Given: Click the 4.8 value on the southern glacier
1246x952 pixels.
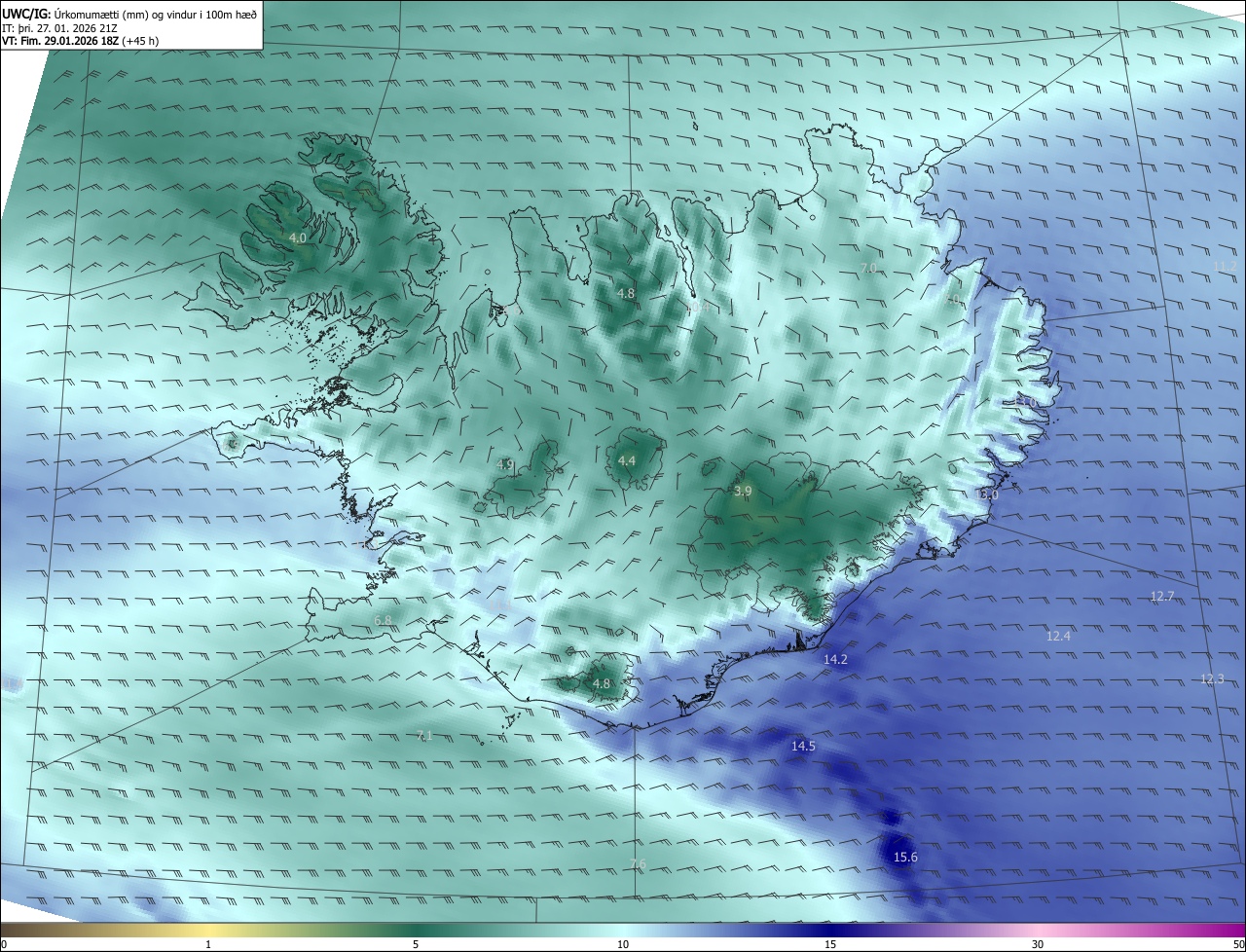Looking at the screenshot, I should pos(602,683).
